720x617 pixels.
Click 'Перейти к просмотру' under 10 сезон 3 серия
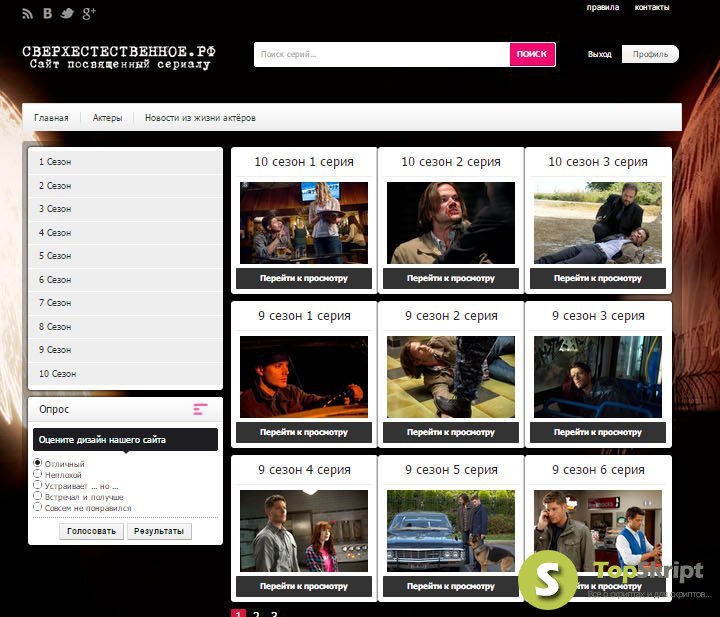598,278
